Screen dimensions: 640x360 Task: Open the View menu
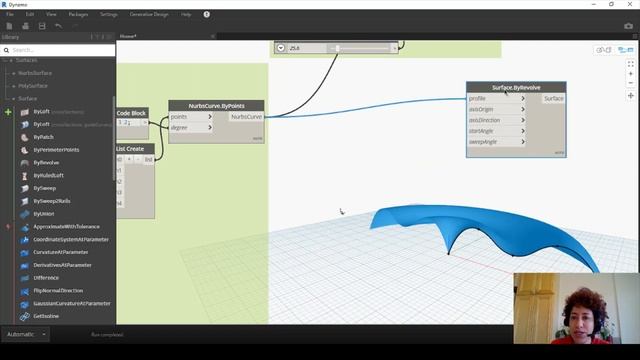[x=51, y=14]
